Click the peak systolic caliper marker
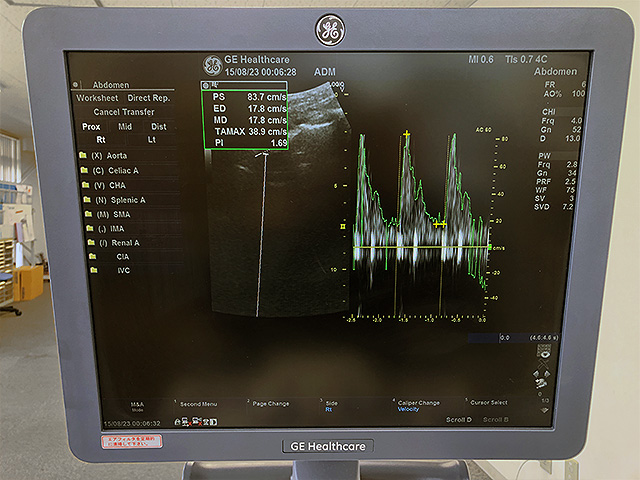 click(x=407, y=134)
